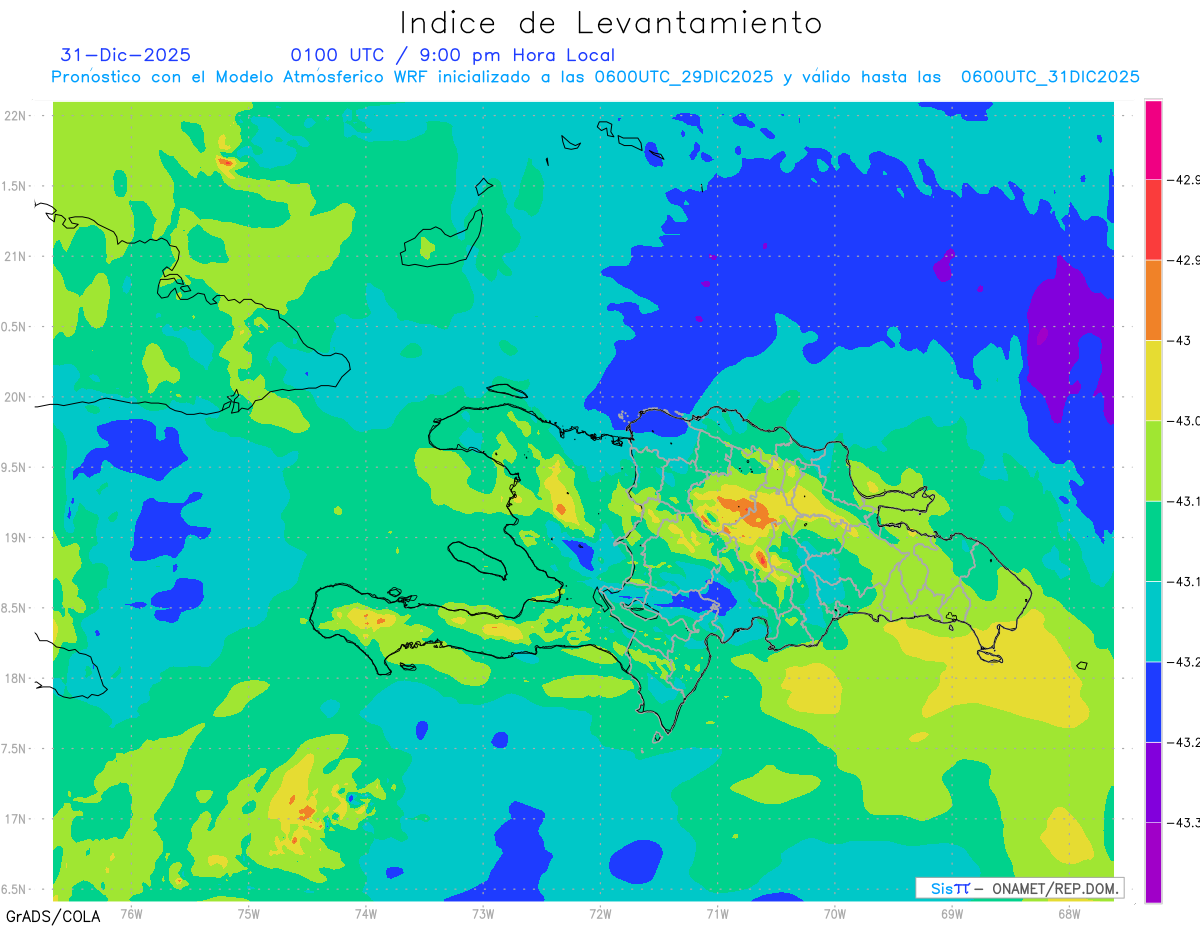Click the '22N' latitude axis label
This screenshot has width=1200, height=927.
pos(16,116)
